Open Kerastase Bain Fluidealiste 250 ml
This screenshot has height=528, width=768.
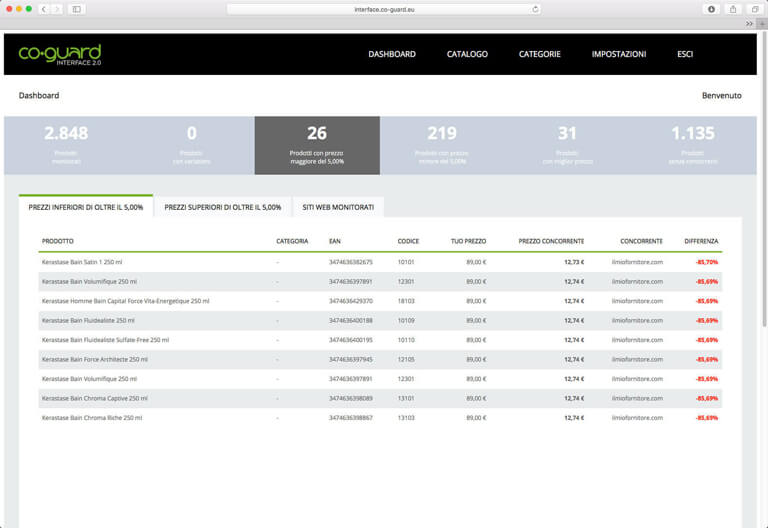[x=88, y=320]
